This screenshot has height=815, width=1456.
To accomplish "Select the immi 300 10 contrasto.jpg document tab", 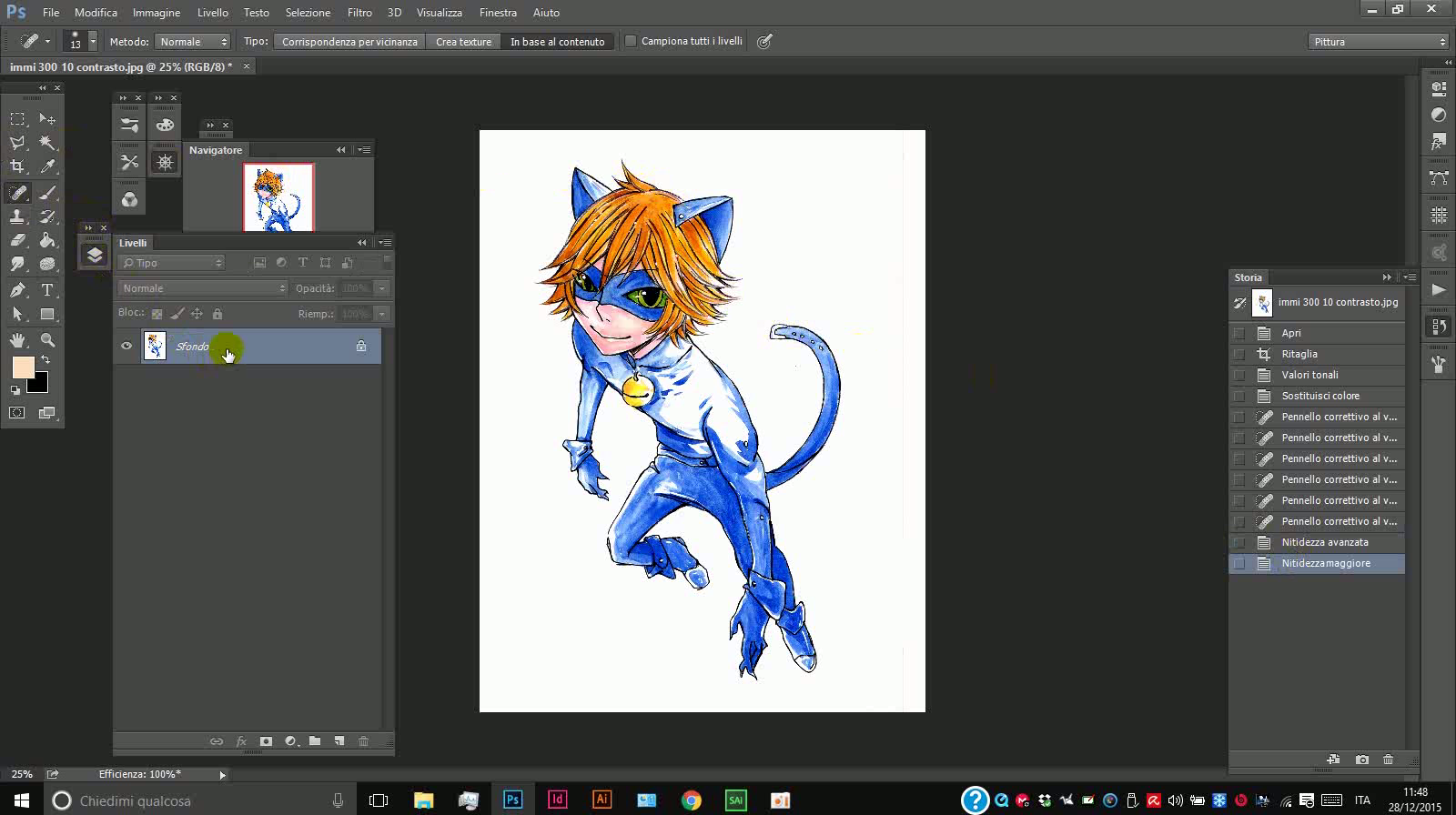I will click(x=121, y=66).
